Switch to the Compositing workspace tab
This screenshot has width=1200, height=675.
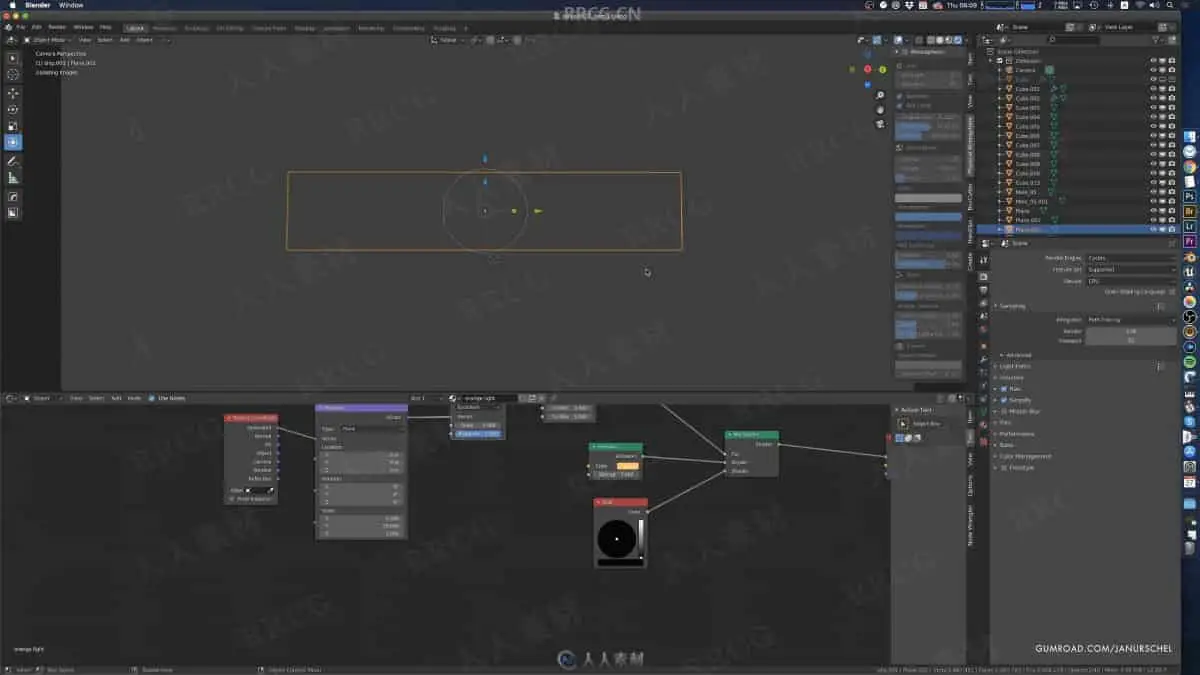pyautogui.click(x=408, y=28)
